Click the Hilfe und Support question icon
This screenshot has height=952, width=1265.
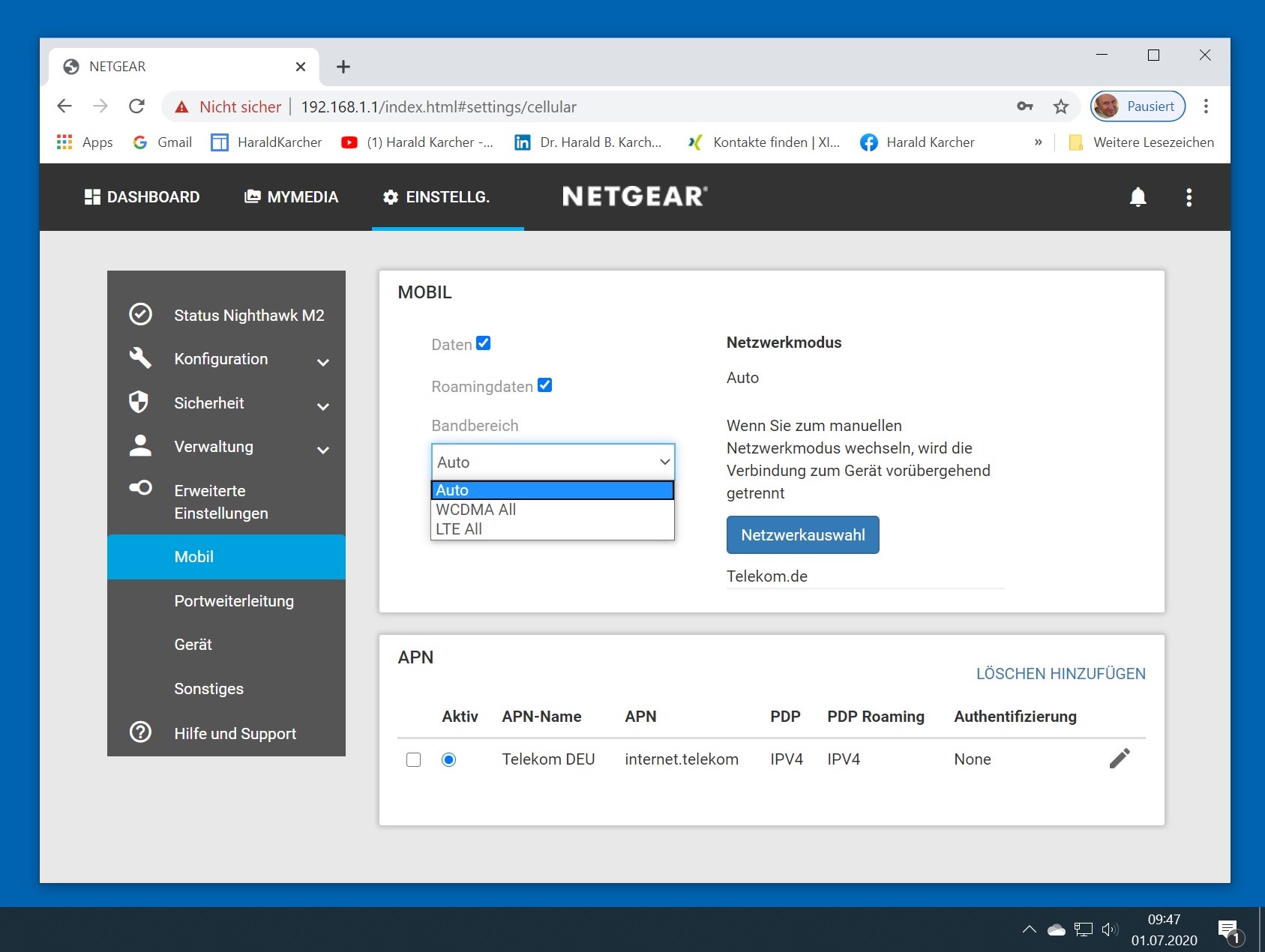(140, 732)
